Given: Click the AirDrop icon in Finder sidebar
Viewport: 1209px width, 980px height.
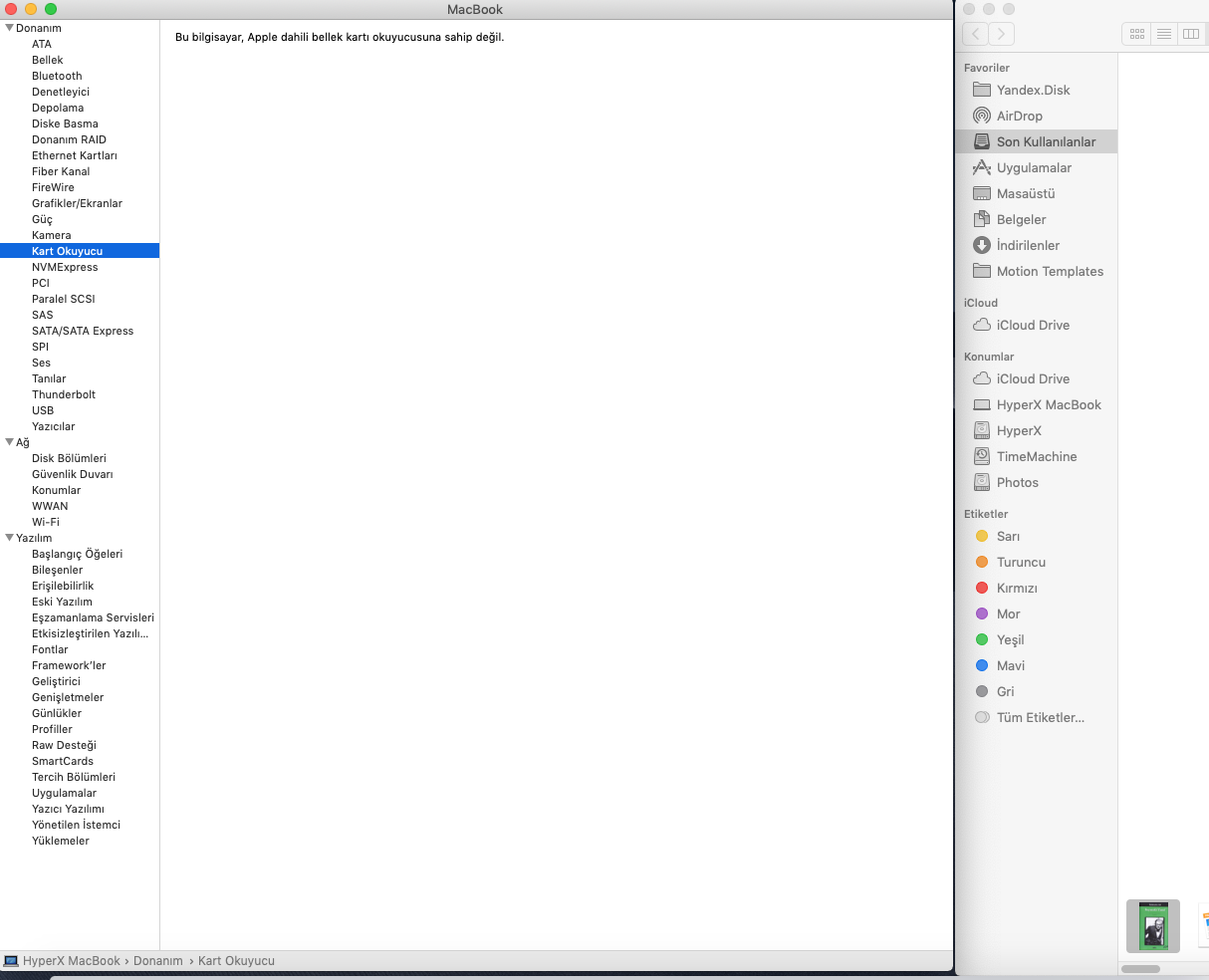Looking at the screenshot, I should point(982,116).
